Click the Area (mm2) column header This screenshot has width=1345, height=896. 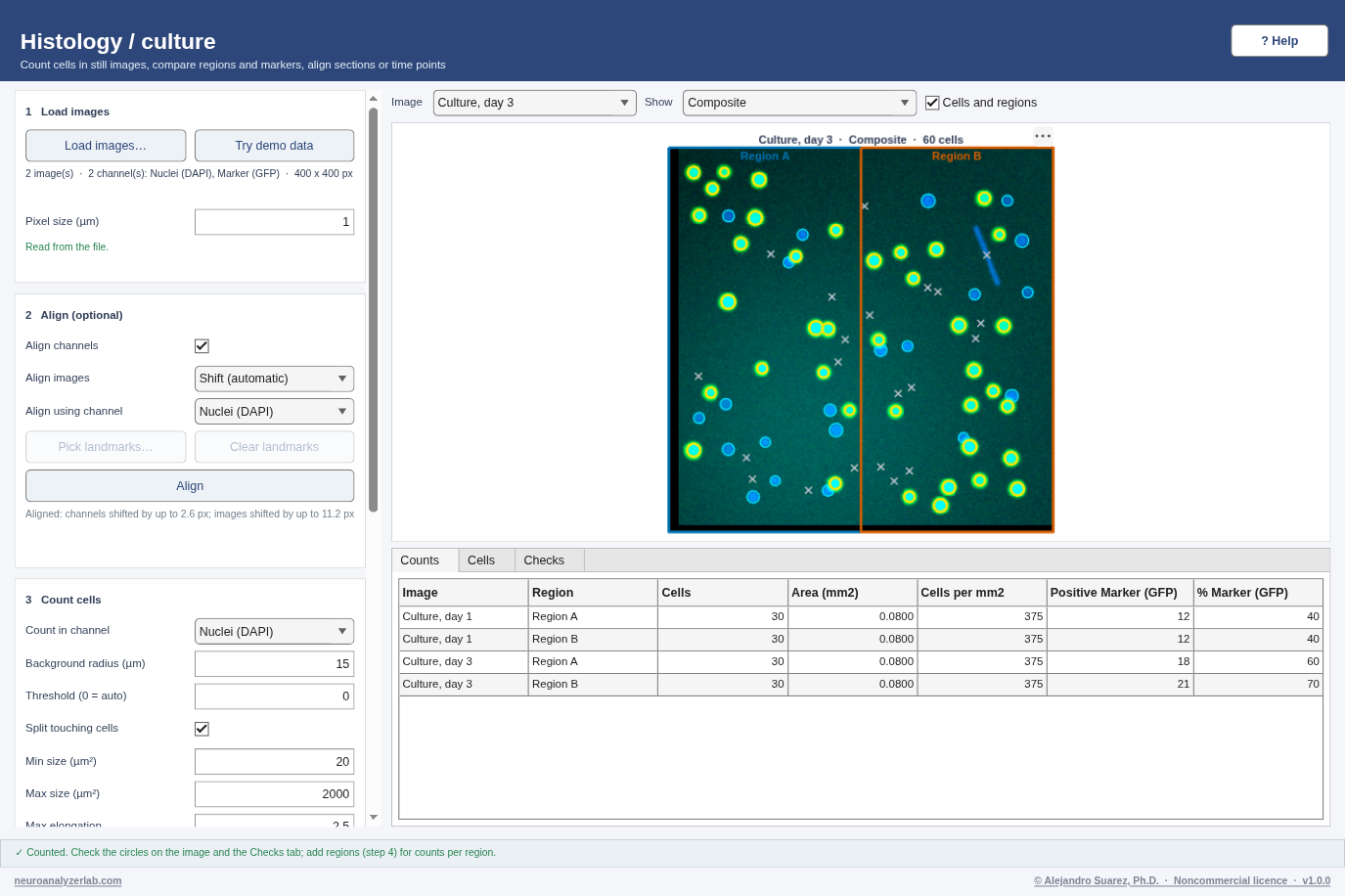[x=852, y=593]
